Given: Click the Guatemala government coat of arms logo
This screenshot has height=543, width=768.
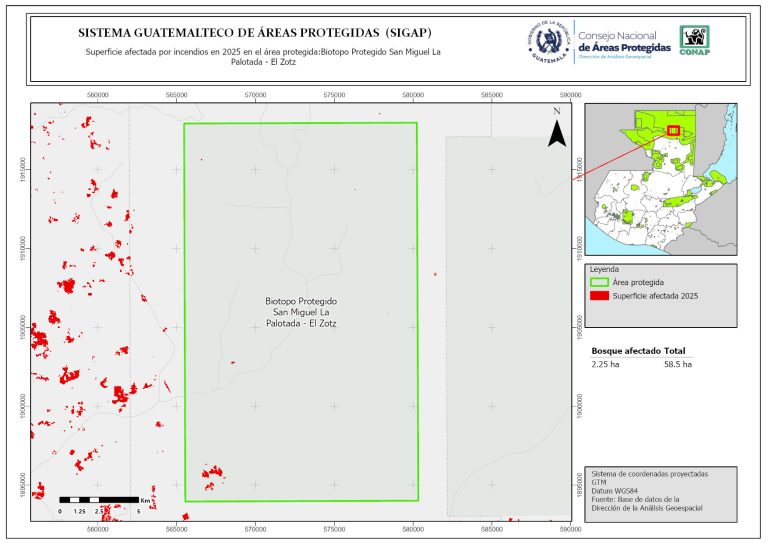Looking at the screenshot, I should (548, 43).
